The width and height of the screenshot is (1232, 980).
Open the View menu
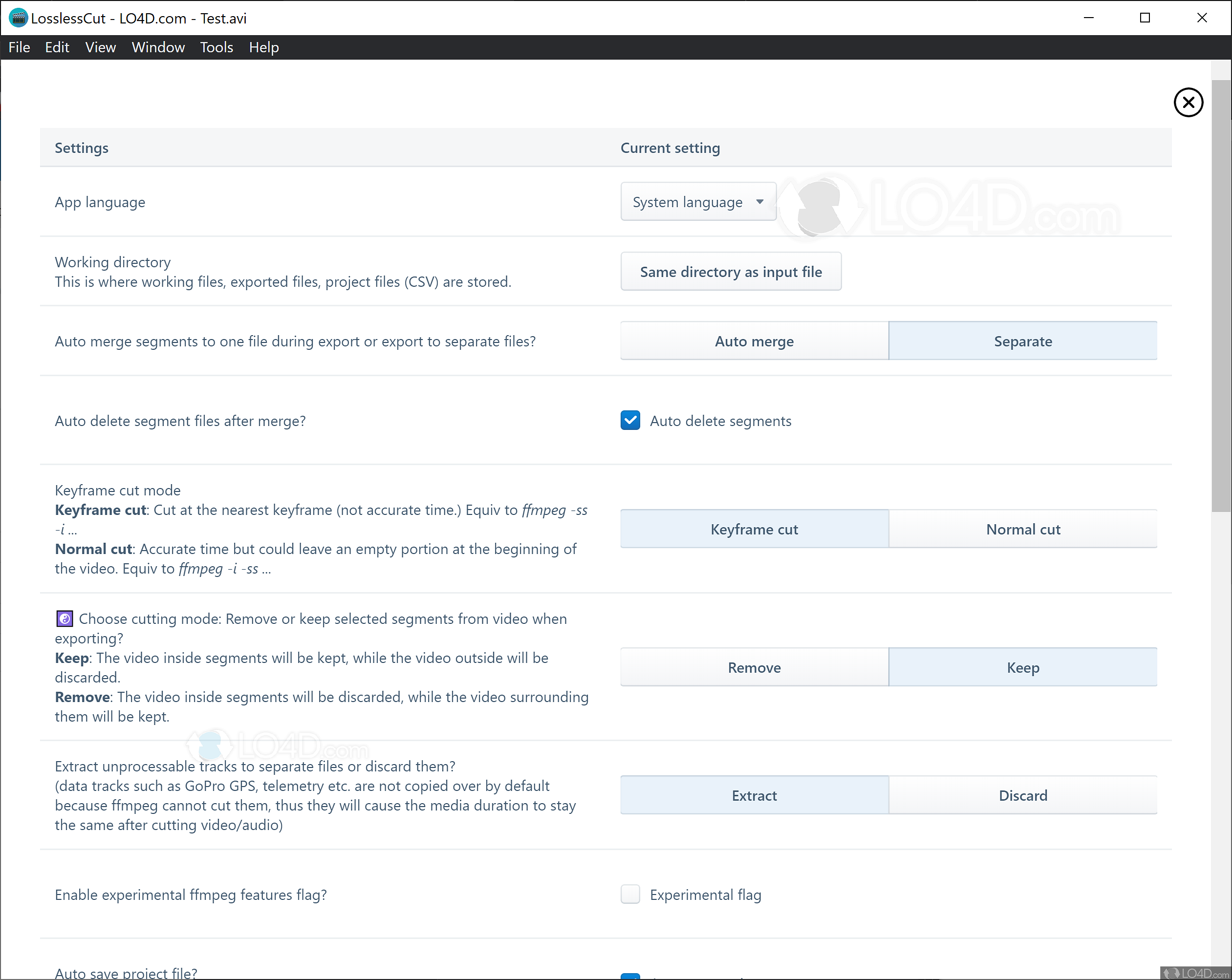point(100,47)
